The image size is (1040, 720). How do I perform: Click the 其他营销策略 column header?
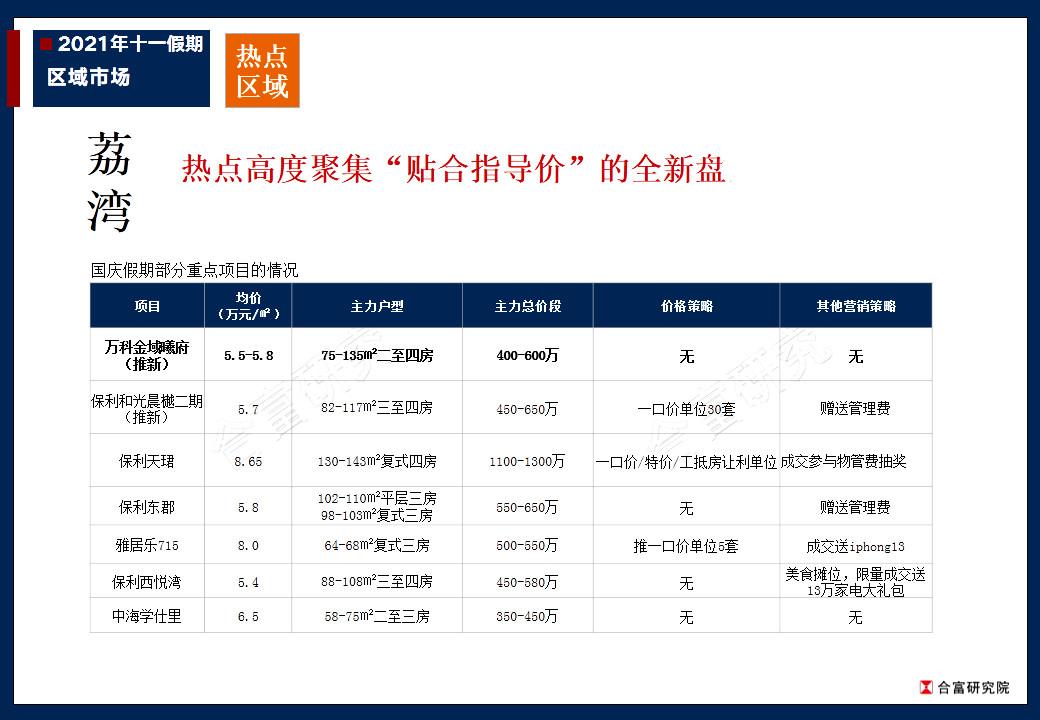click(x=855, y=306)
